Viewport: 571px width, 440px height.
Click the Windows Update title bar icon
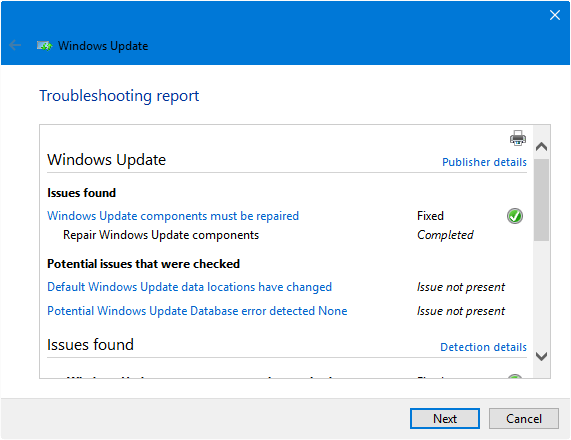point(44,46)
